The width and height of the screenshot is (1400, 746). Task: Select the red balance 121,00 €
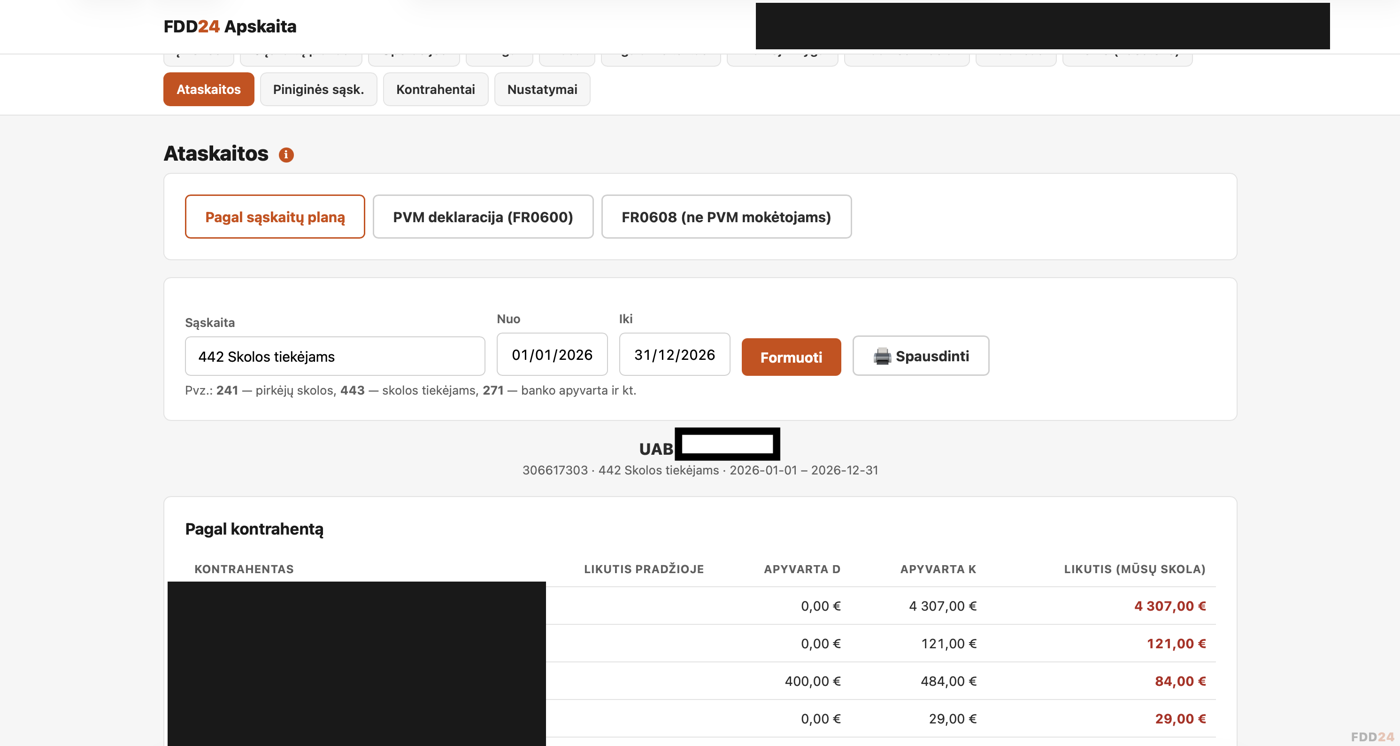point(1176,644)
